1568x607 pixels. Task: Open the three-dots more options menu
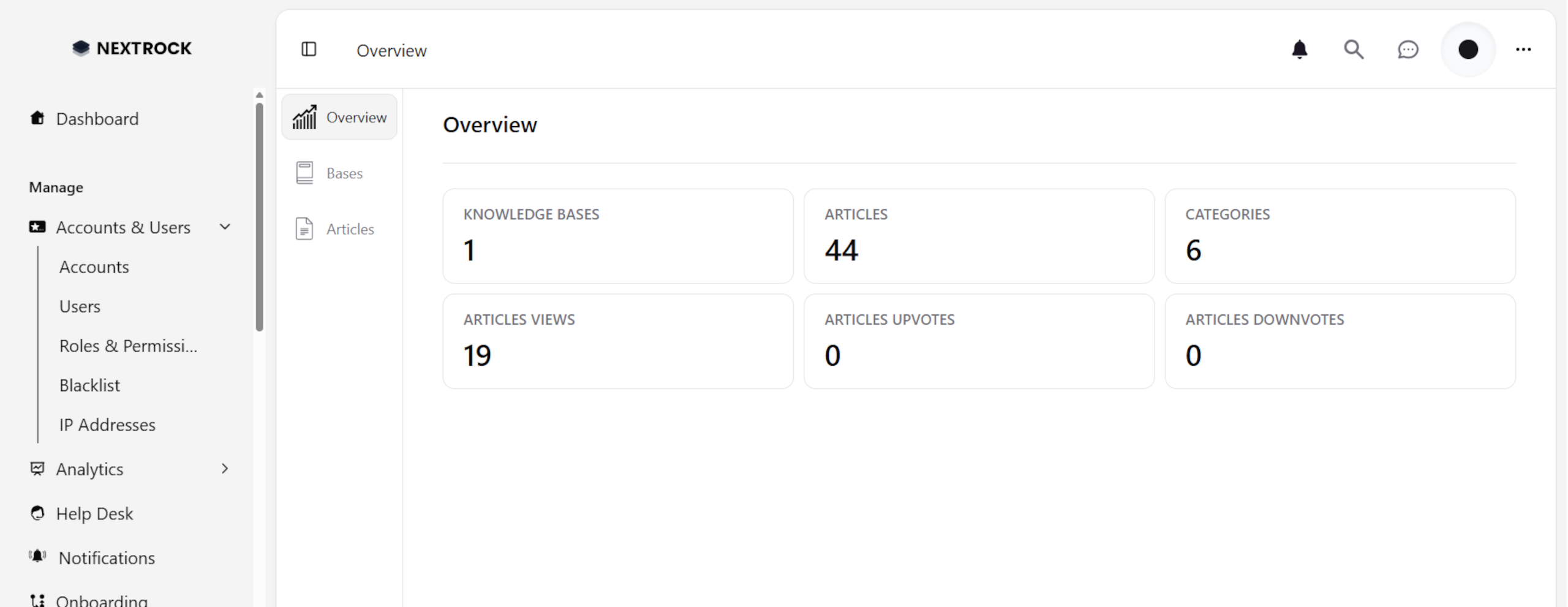[1523, 49]
